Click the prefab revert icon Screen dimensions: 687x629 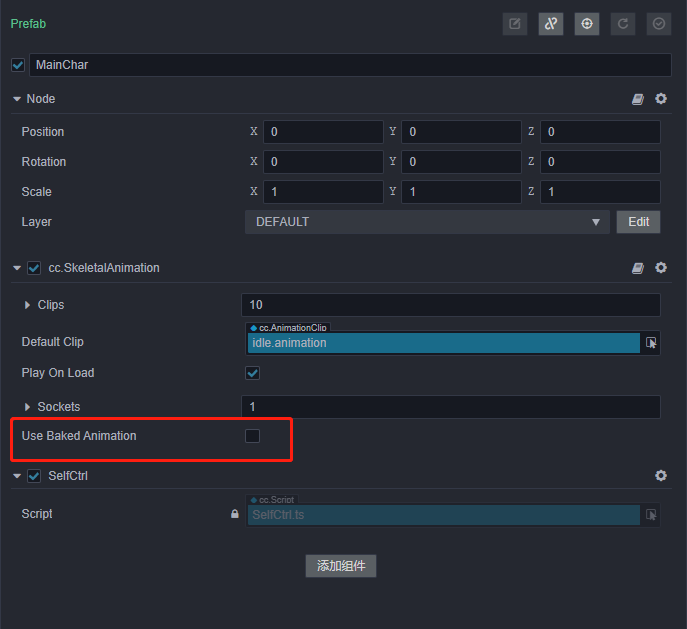pos(623,24)
